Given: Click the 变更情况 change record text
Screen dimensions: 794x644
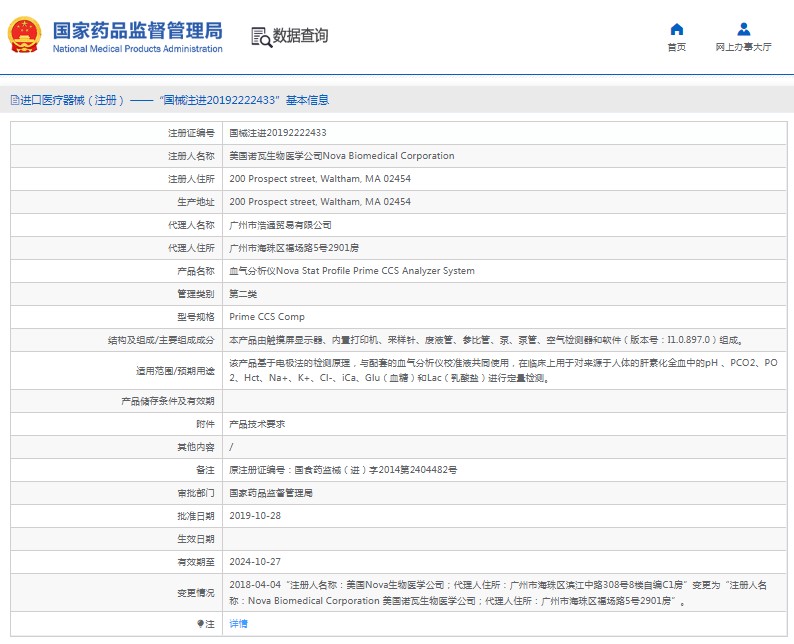Looking at the screenshot, I should (x=498, y=593).
